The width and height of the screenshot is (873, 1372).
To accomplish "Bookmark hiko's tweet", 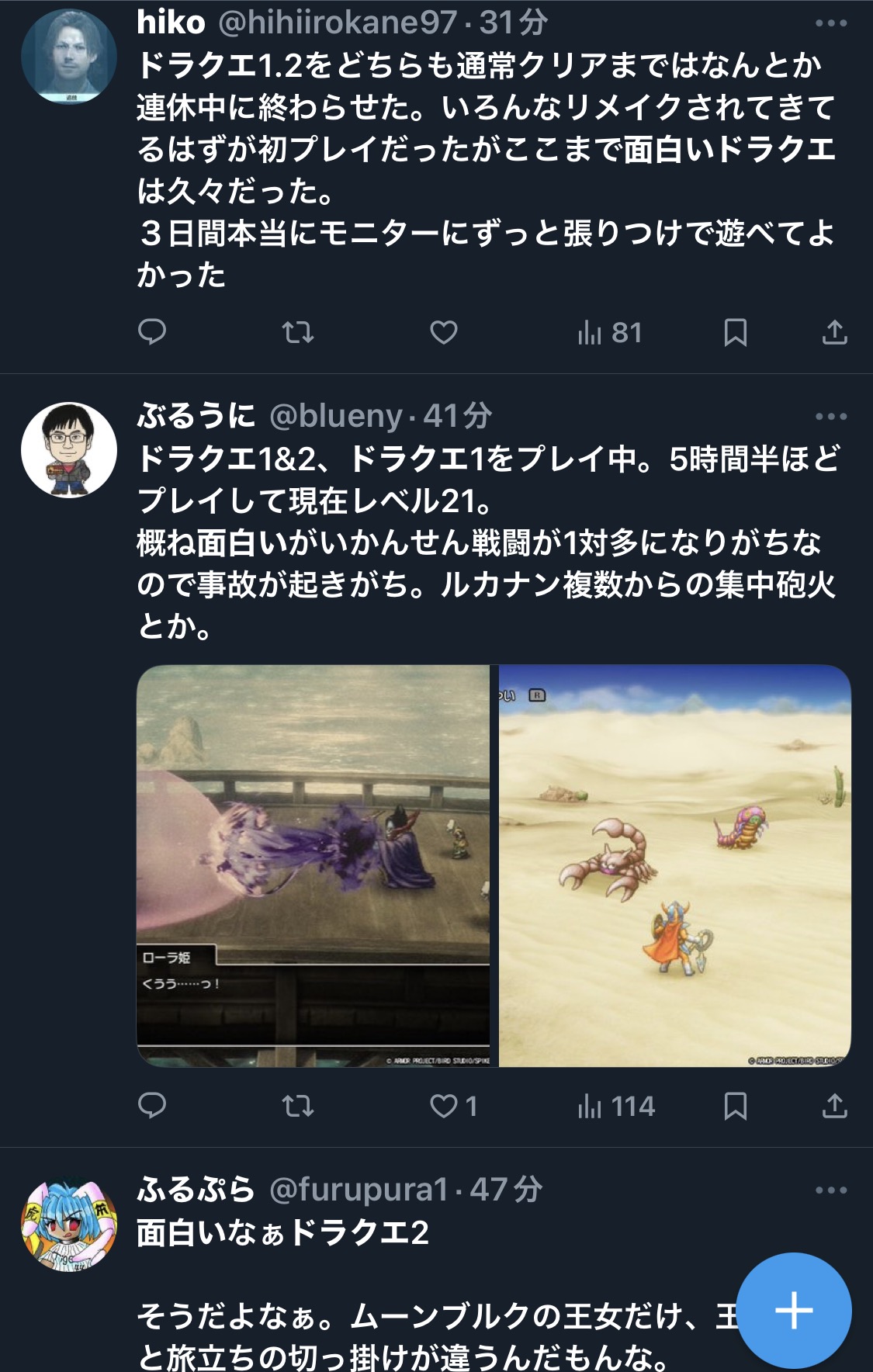I will click(735, 333).
